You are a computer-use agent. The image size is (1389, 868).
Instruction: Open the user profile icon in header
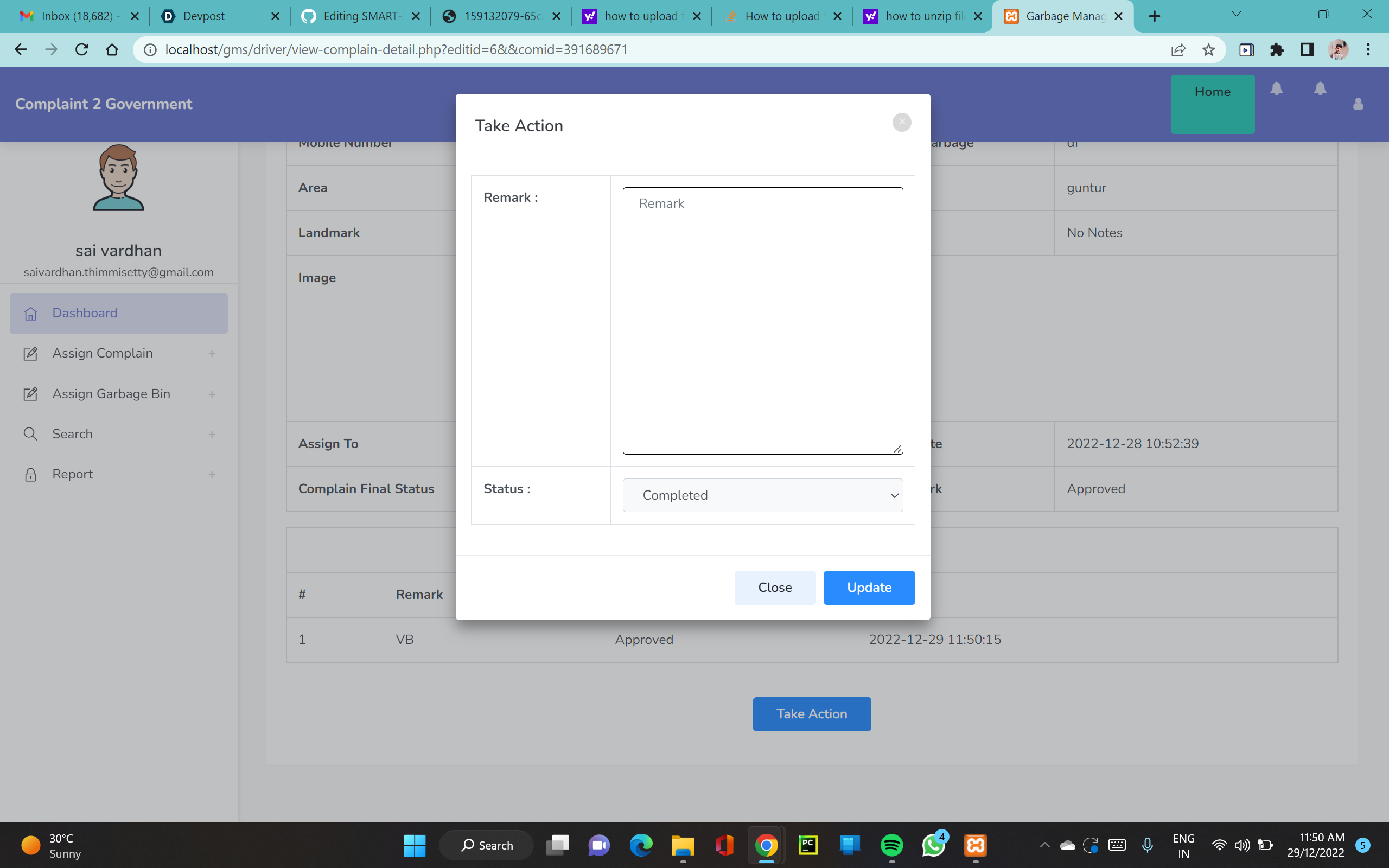1358,104
